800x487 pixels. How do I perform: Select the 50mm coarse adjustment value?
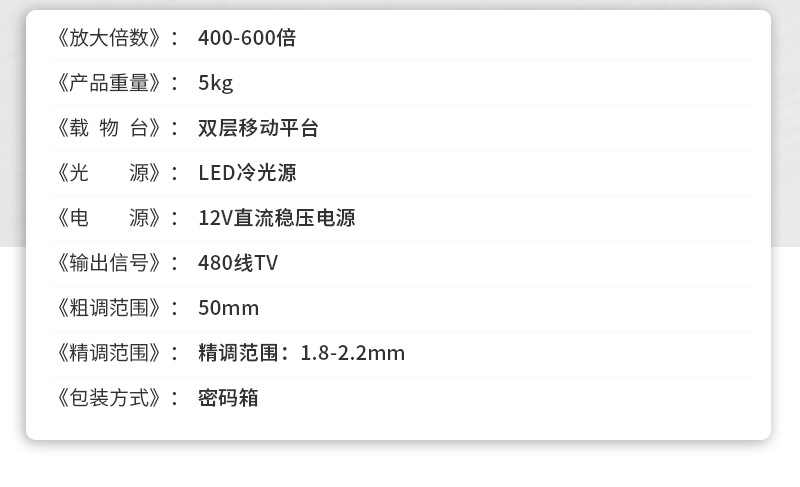228,308
